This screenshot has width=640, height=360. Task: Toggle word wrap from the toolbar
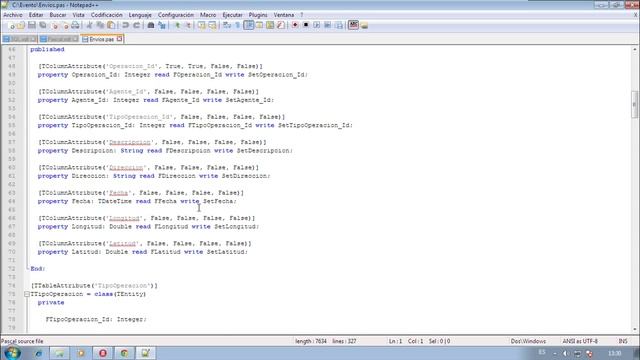pyautogui.click(x=227, y=25)
